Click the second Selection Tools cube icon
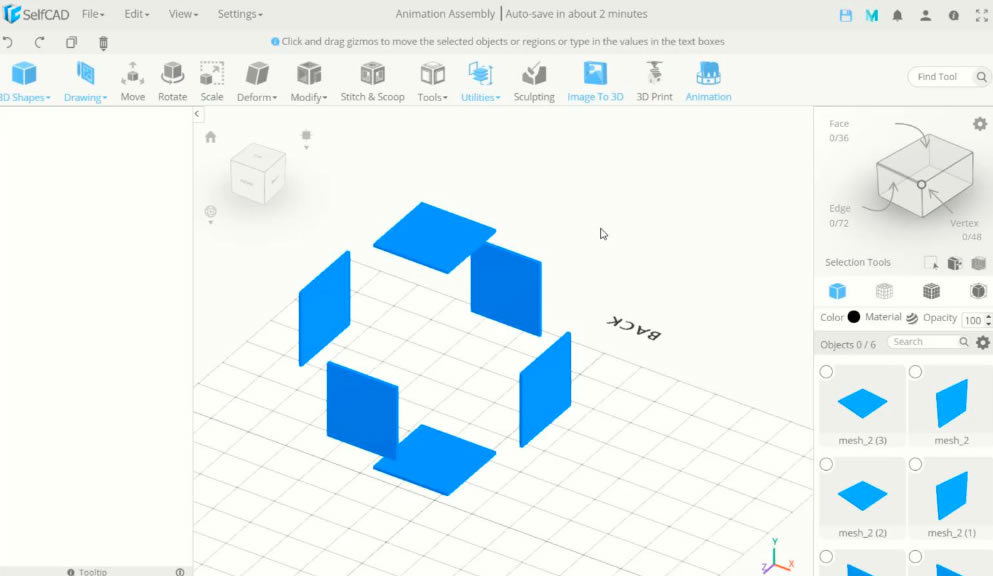Image resolution: width=993 pixels, height=576 pixels. (954, 263)
